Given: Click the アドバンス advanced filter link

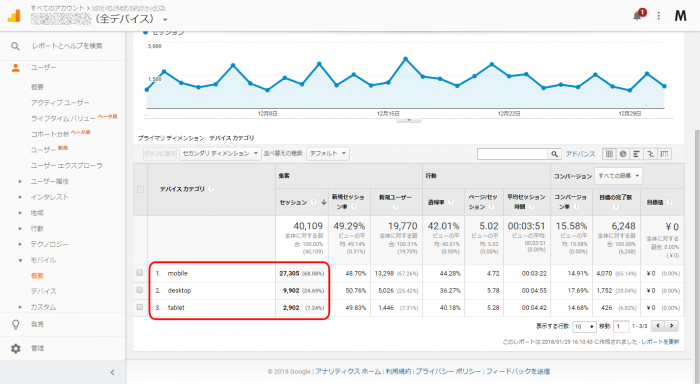Looking at the screenshot, I should (580, 154).
